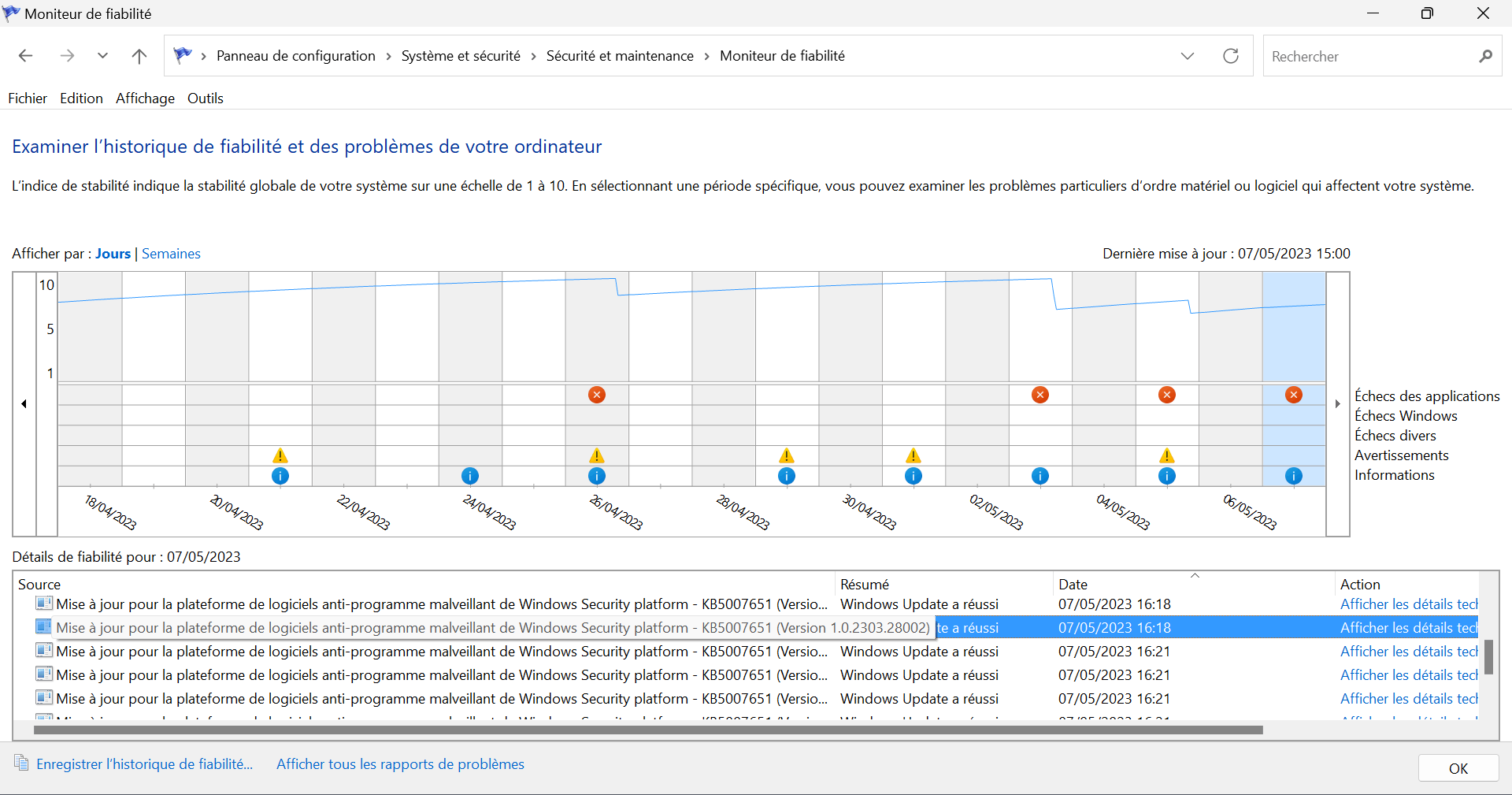Viewport: 1512px width, 795px height.
Task: Select the warning icon on 21/04/2023
Action: pos(280,455)
